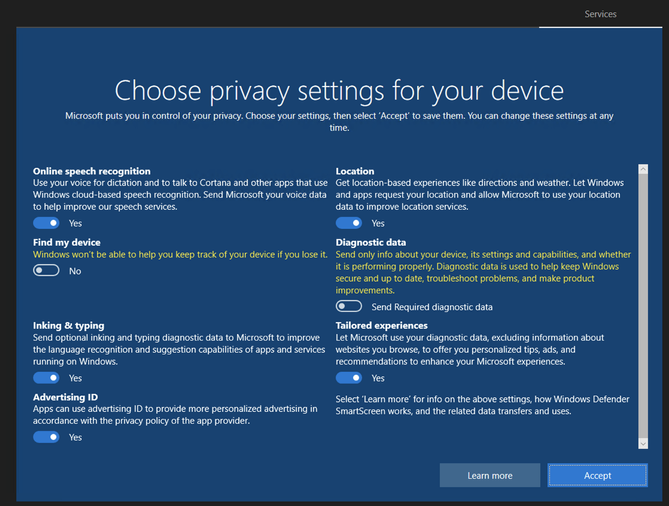Click 'Yes' label beside Tailored experiences toggle
The width and height of the screenshot is (669, 506).
coord(378,378)
